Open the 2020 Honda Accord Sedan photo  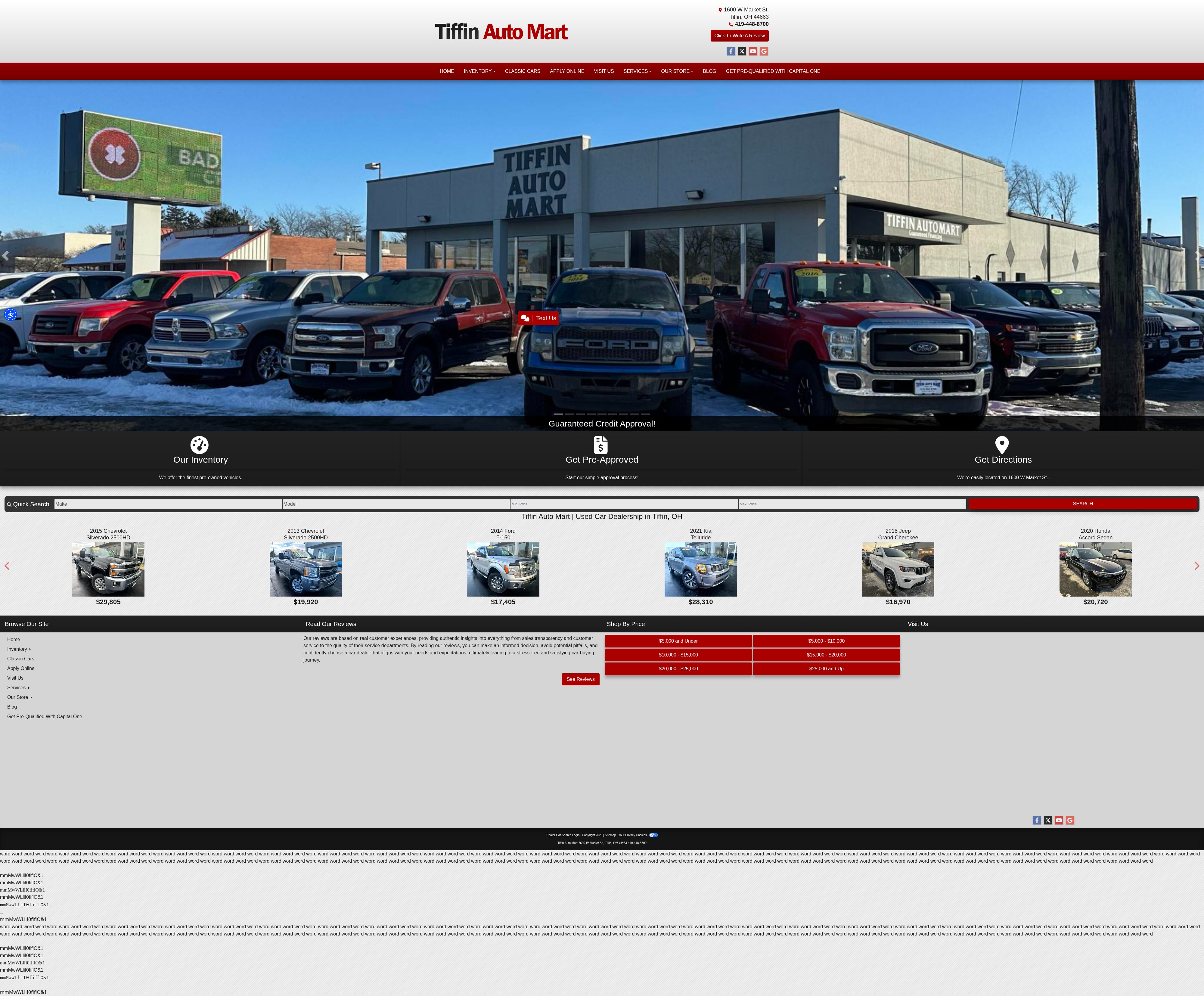[1096, 569]
